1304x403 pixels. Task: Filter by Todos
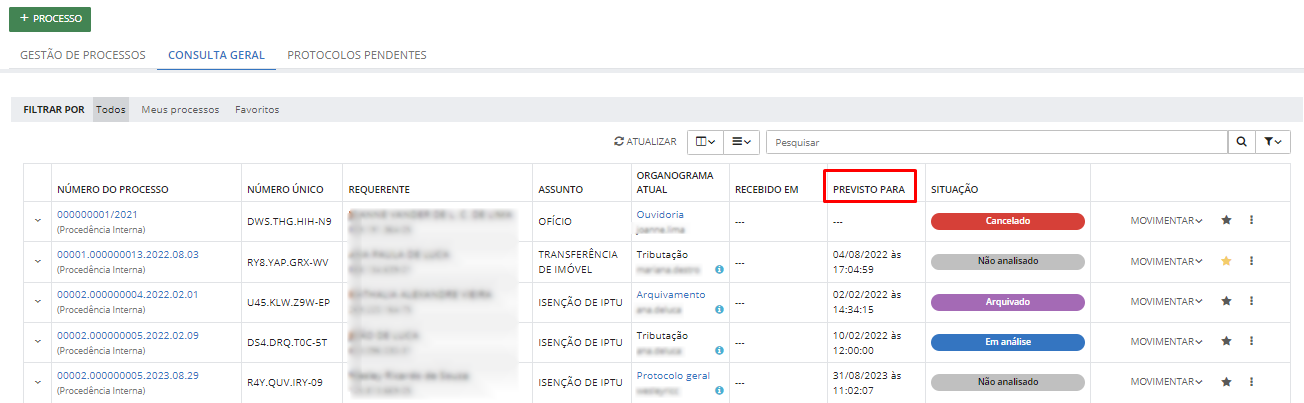tap(111, 110)
